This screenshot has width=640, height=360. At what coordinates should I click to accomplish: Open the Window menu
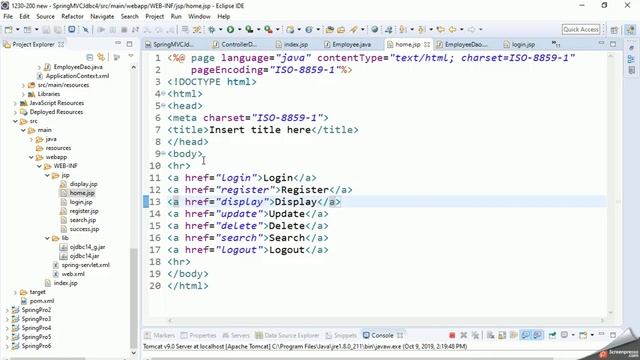[x=199, y=16]
